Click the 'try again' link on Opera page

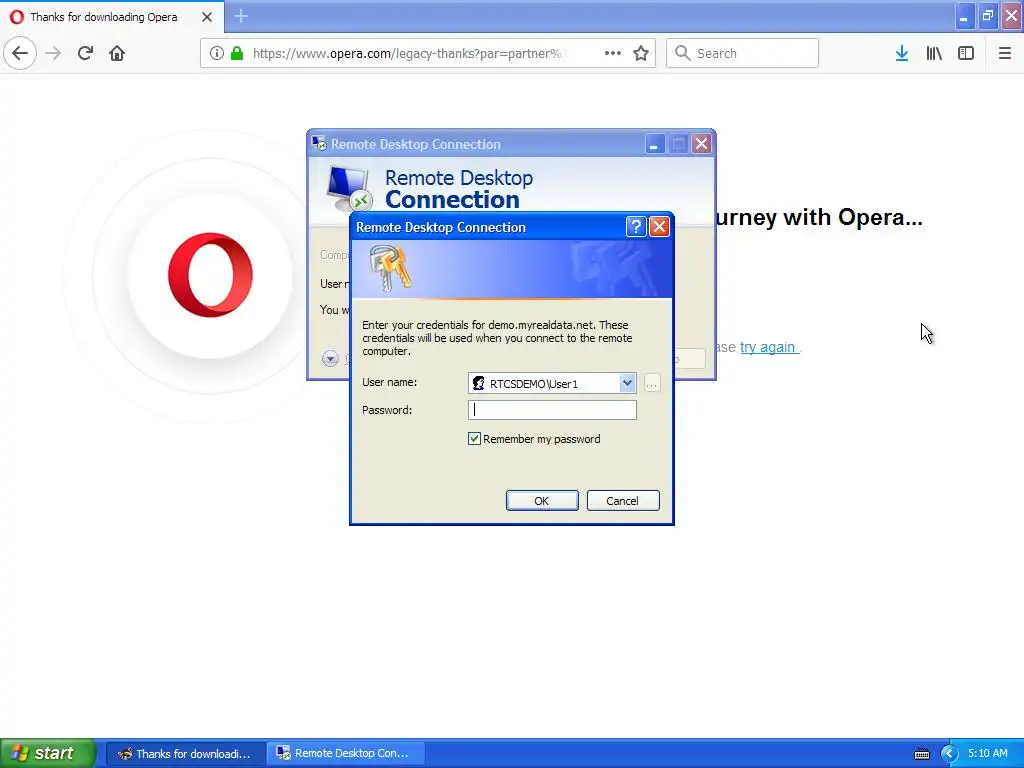click(768, 347)
